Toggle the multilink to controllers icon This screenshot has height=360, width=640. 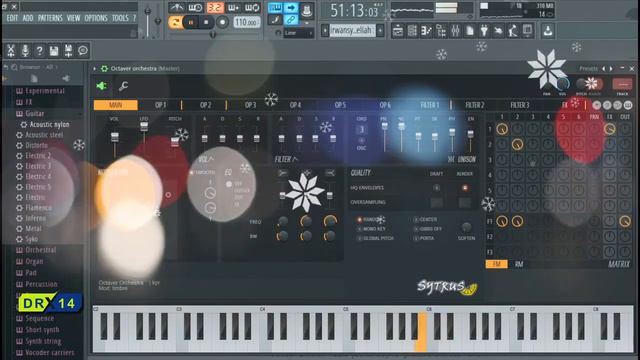tap(291, 20)
